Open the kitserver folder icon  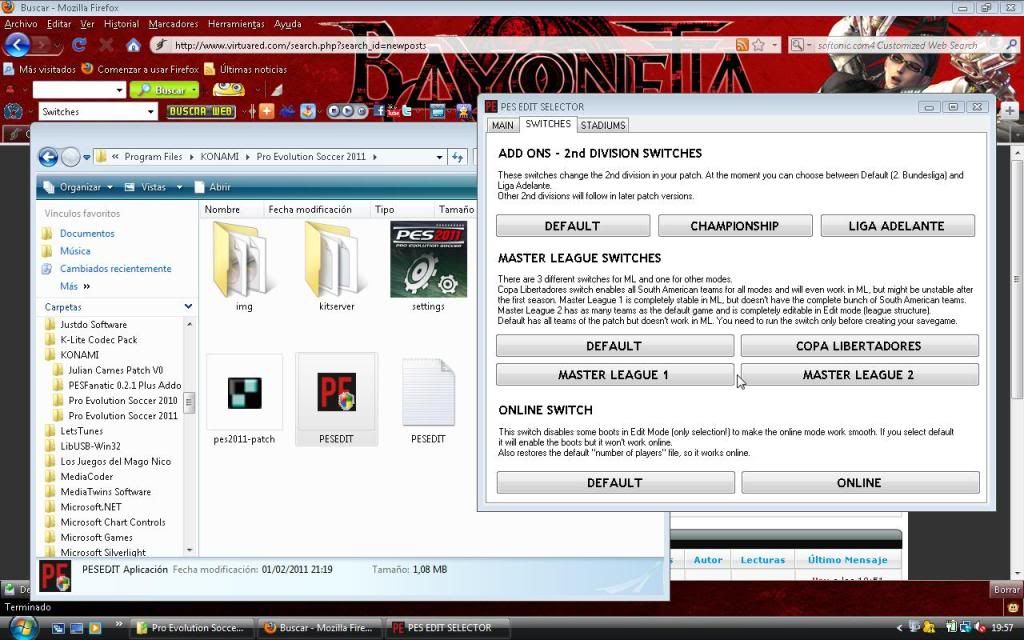334,259
